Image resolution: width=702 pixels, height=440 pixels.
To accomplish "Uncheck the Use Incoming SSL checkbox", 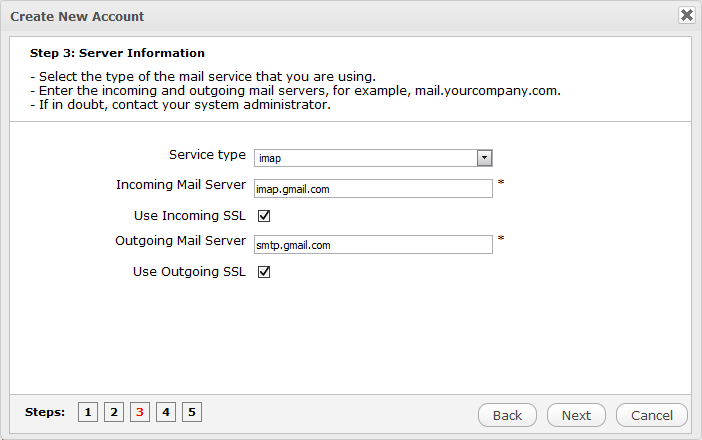I will [x=264, y=216].
